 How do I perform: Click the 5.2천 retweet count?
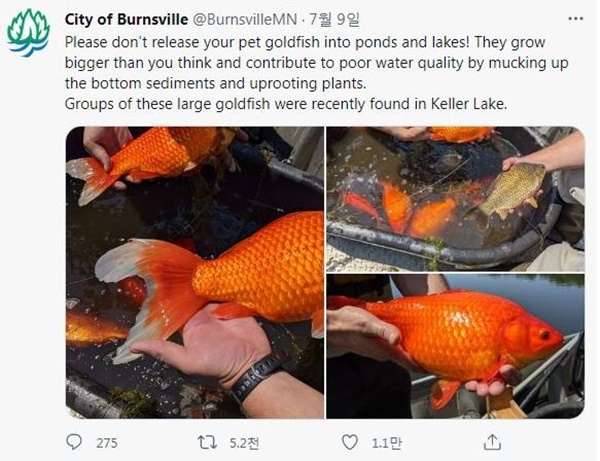click(244, 443)
